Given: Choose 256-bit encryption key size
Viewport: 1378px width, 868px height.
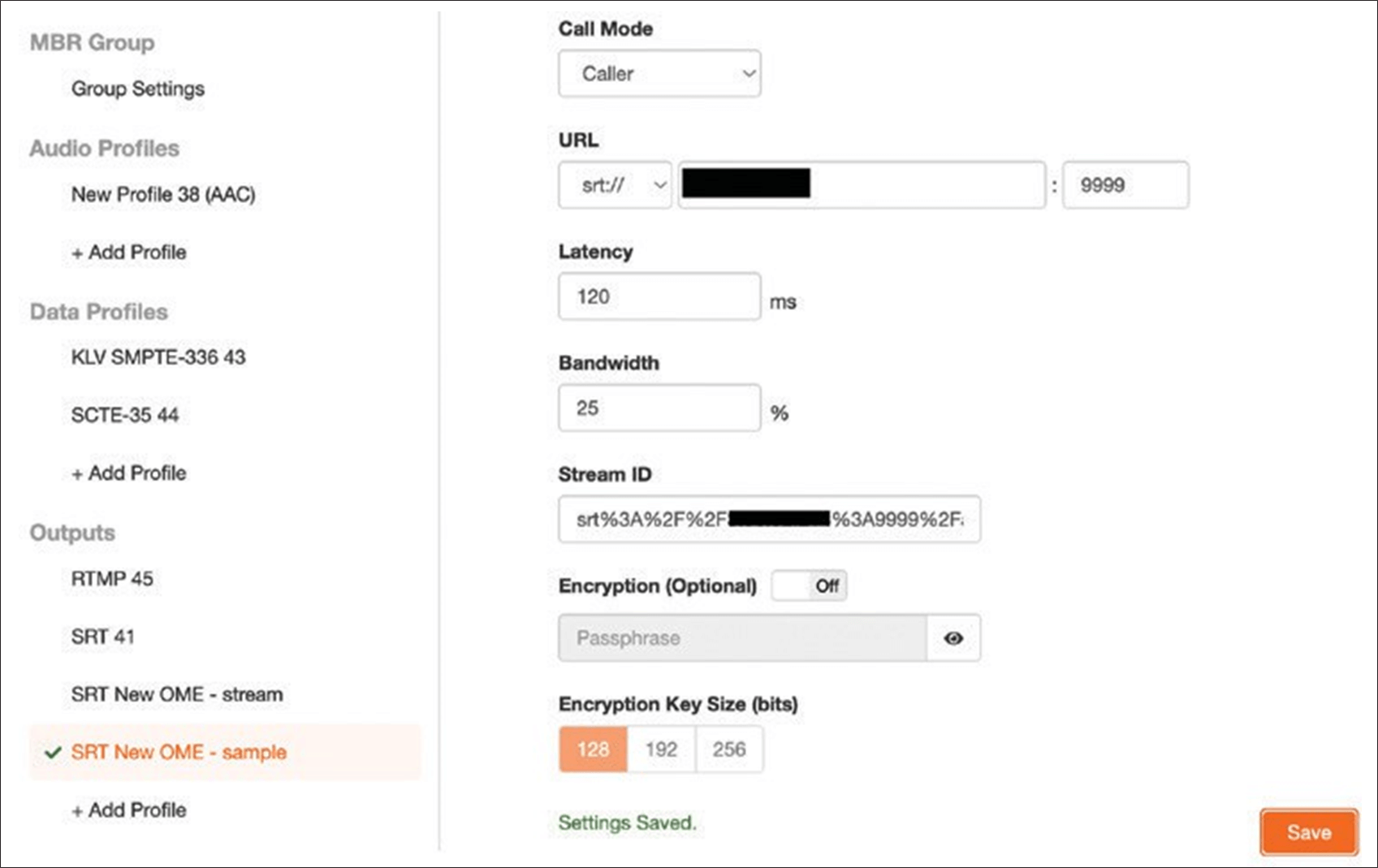Looking at the screenshot, I should [x=729, y=749].
